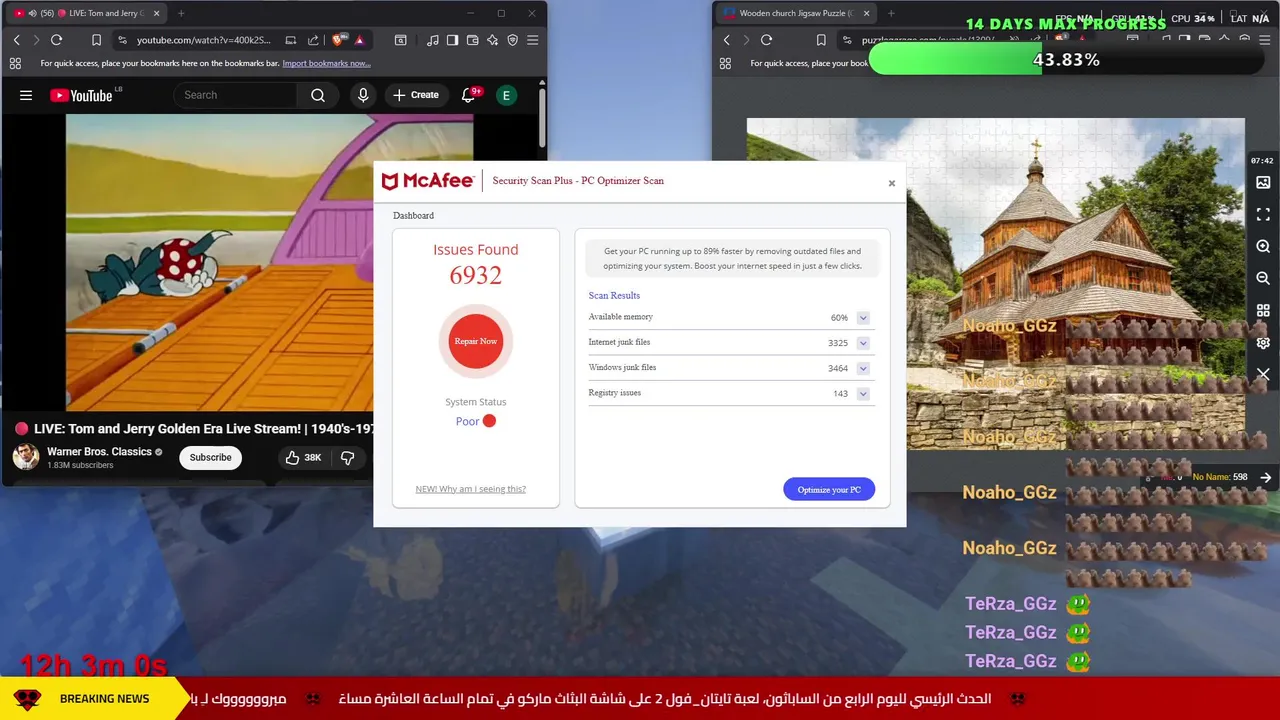Click the Optimize your PC button
Viewport: 1280px width, 720px height.
(x=829, y=489)
